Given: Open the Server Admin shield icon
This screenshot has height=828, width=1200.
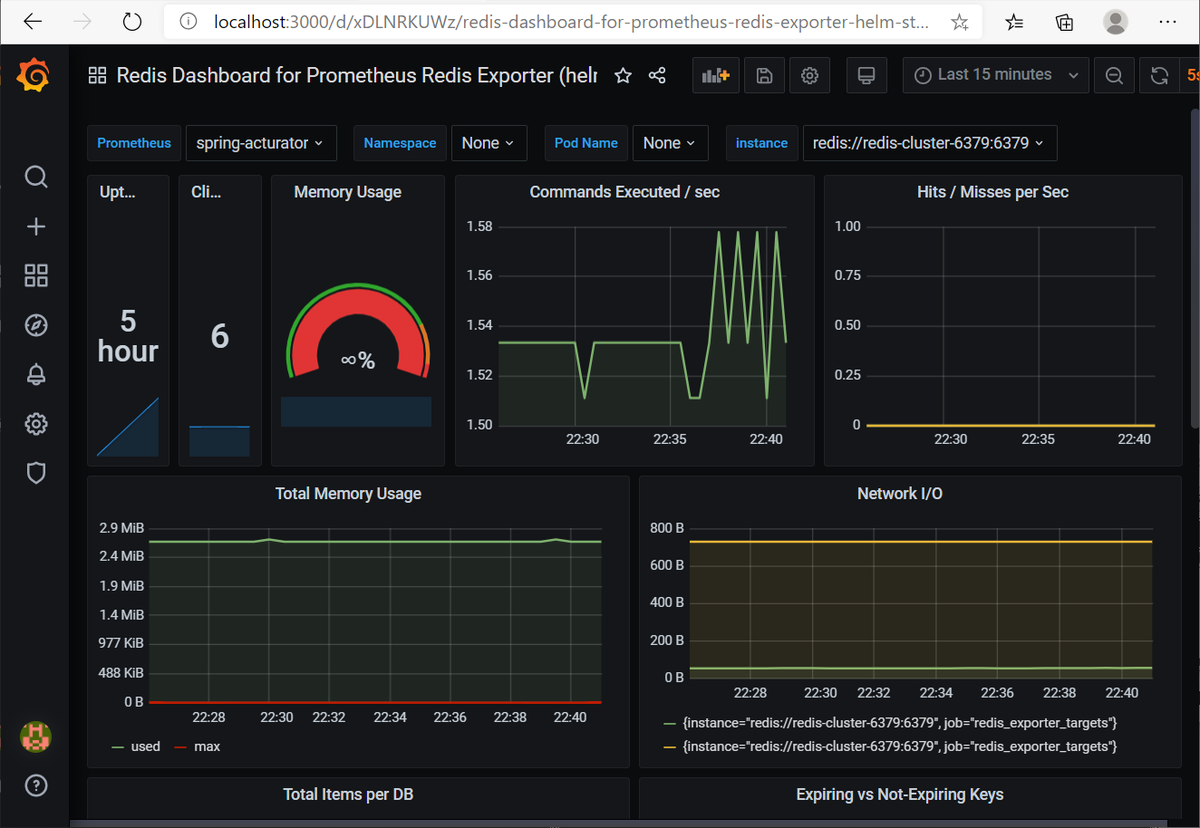Looking at the screenshot, I should tap(36, 473).
